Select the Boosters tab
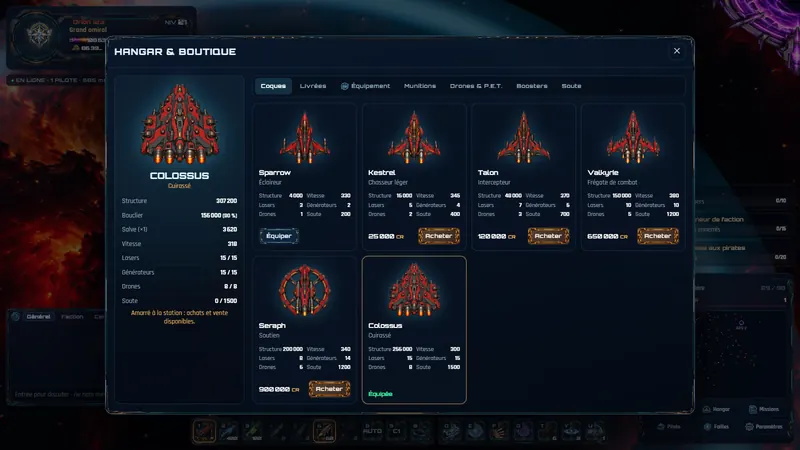 pyautogui.click(x=532, y=86)
